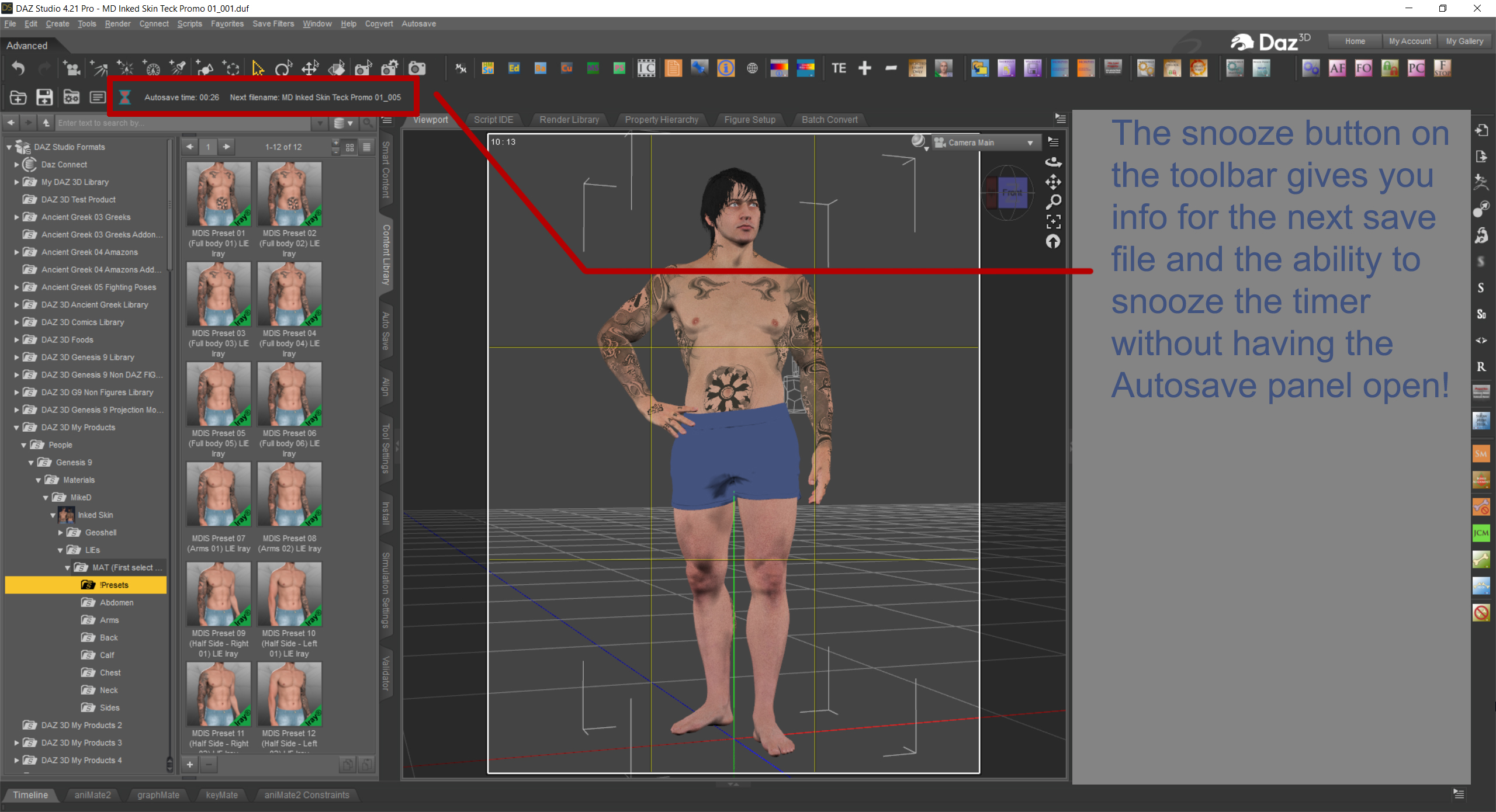The image size is (1496, 812).
Task: Click the viewport Frame selection icon
Action: click(x=1053, y=221)
